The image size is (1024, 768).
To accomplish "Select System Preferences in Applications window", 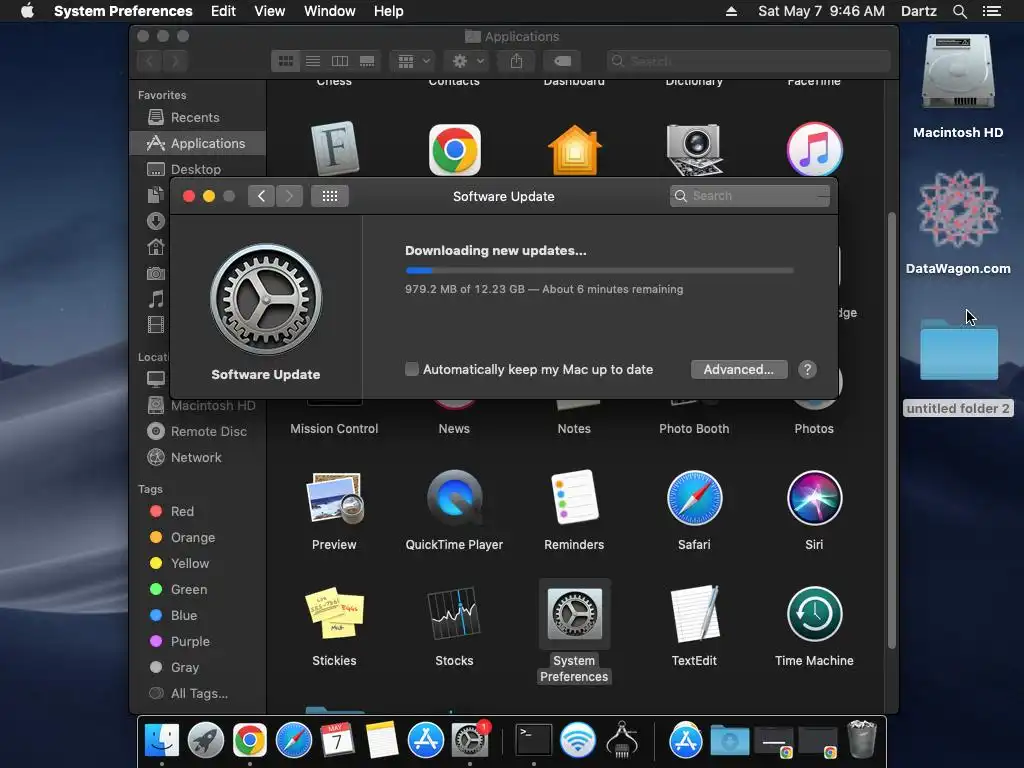I will [575, 614].
